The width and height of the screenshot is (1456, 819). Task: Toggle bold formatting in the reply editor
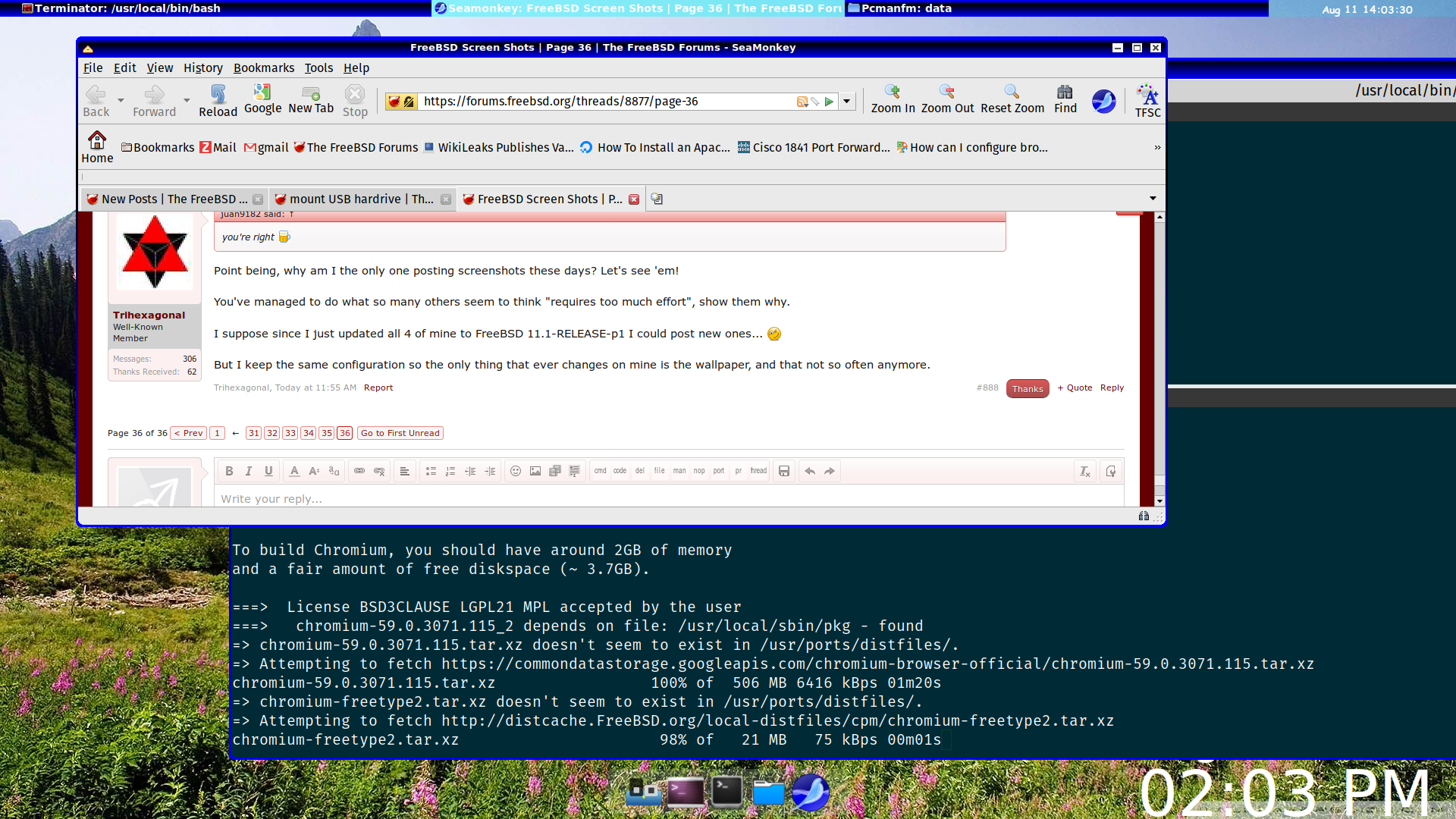(229, 471)
